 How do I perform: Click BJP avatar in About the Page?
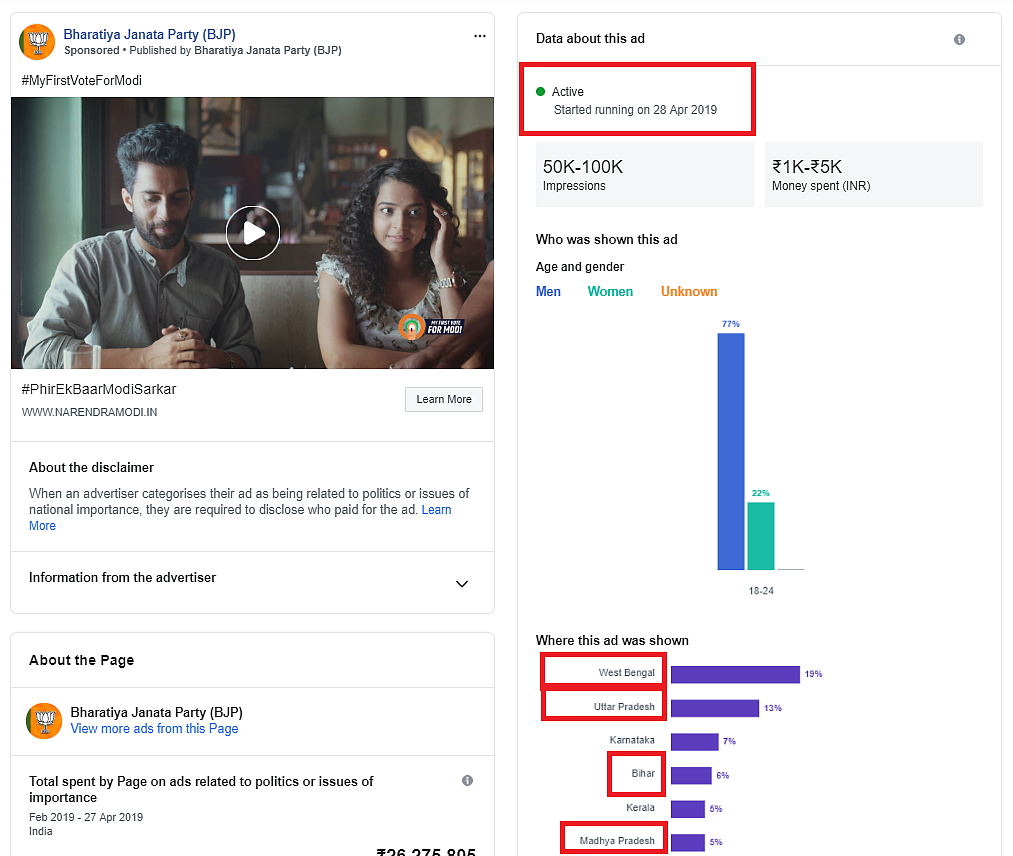(44, 720)
